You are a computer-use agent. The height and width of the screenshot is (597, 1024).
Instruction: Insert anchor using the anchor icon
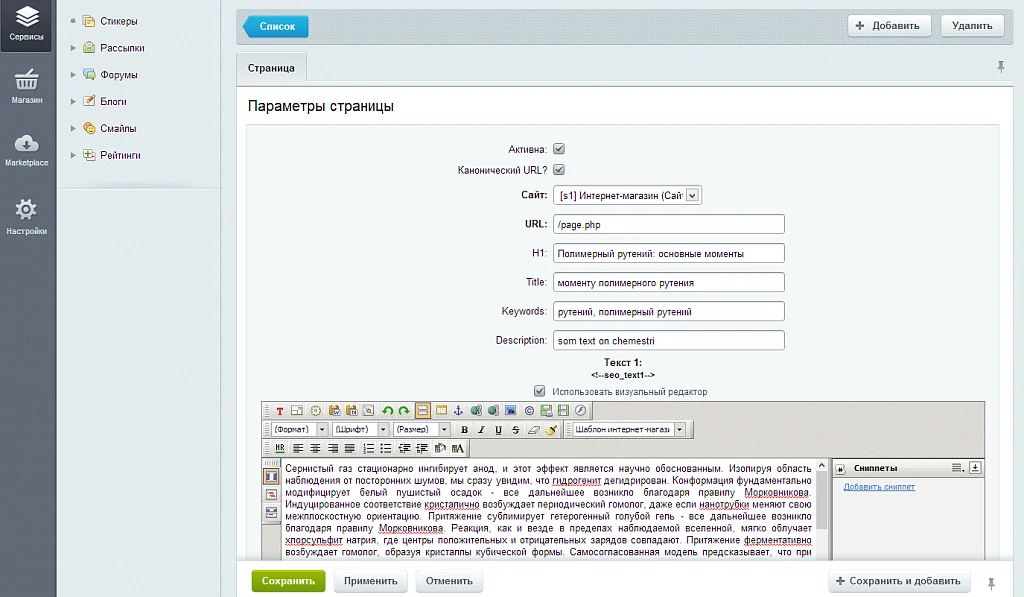coord(458,411)
